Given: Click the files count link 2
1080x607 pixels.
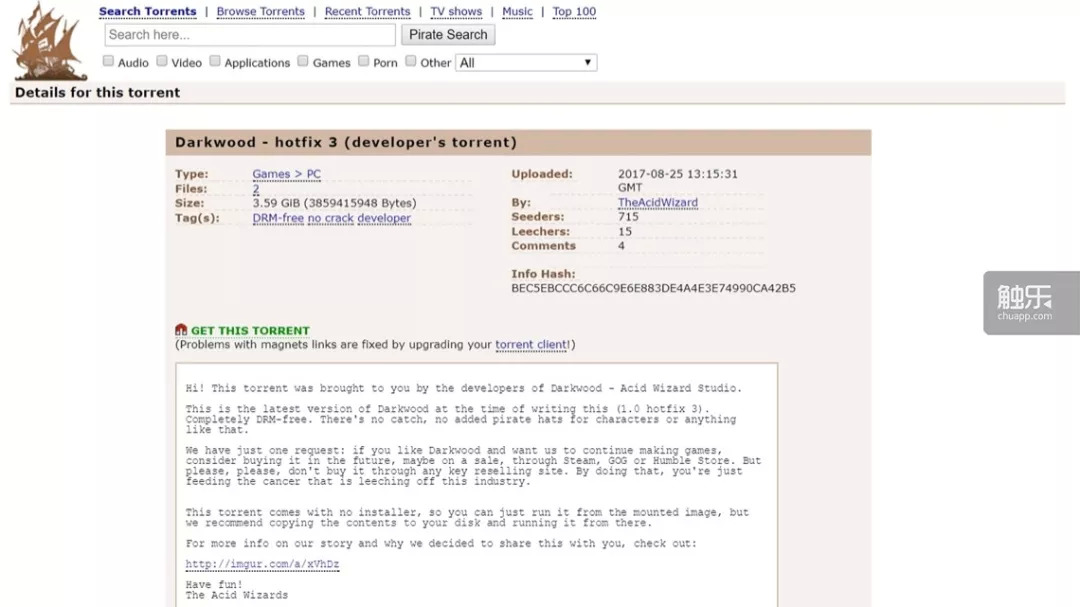Looking at the screenshot, I should pyautogui.click(x=256, y=189).
